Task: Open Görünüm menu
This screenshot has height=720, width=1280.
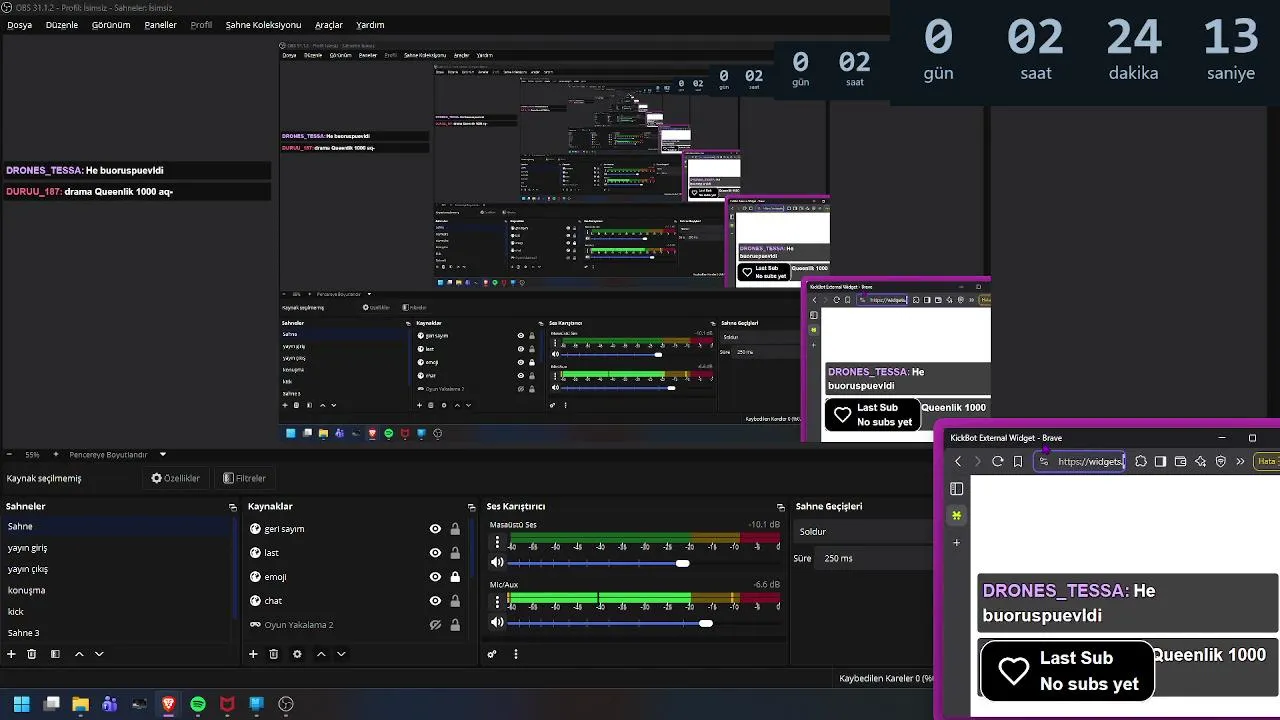Action: click(111, 25)
